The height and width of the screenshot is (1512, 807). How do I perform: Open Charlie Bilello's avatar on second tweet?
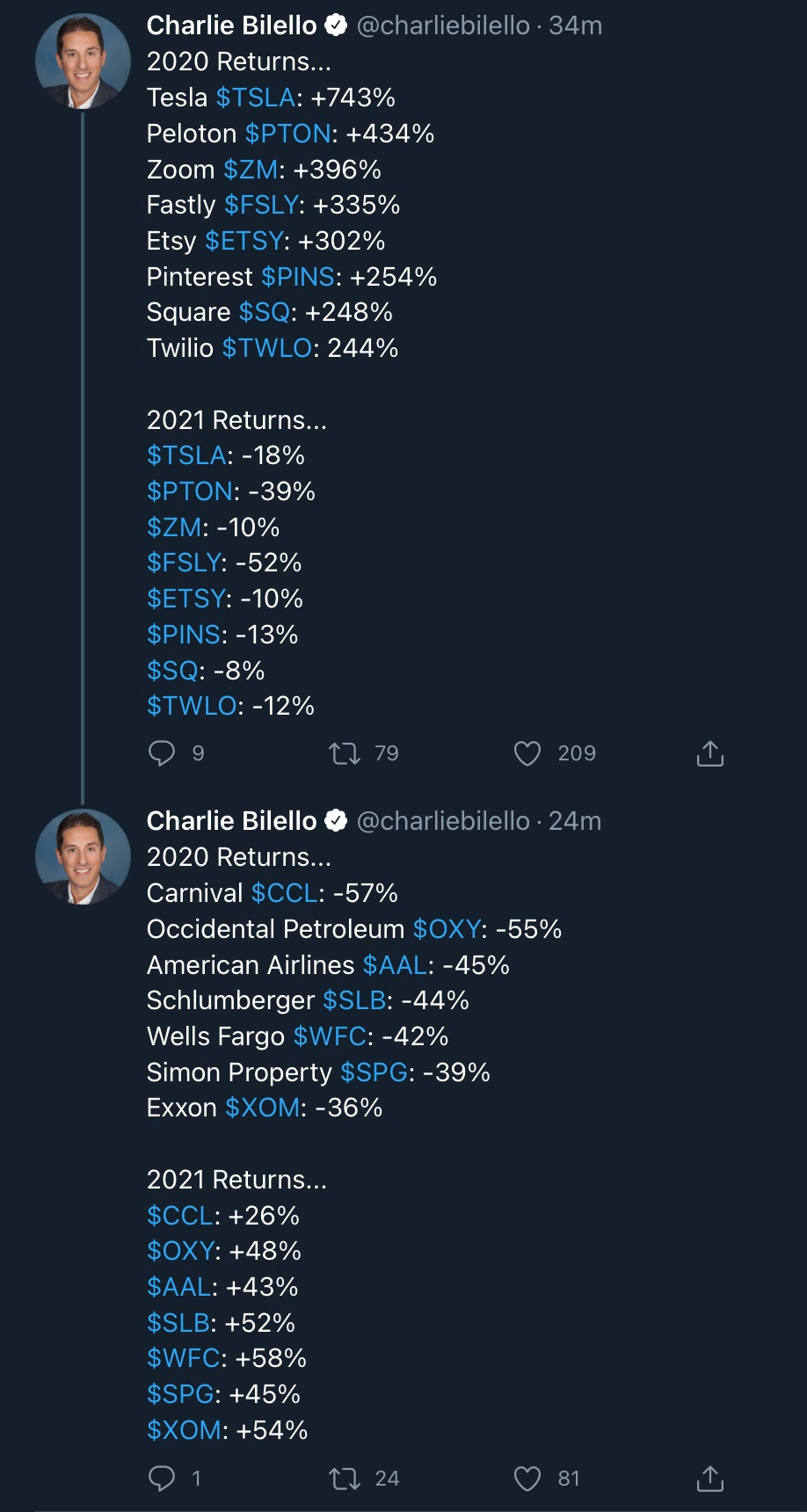[x=83, y=857]
